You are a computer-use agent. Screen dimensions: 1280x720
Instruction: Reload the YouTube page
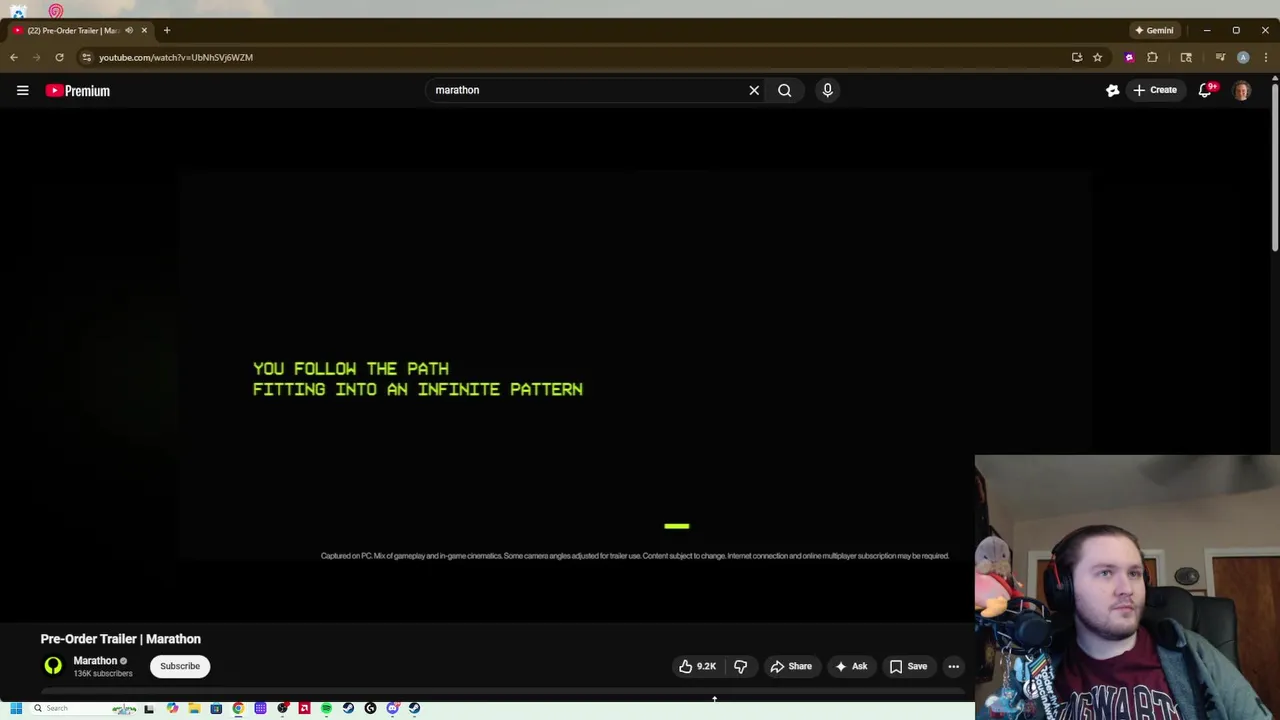60,58
